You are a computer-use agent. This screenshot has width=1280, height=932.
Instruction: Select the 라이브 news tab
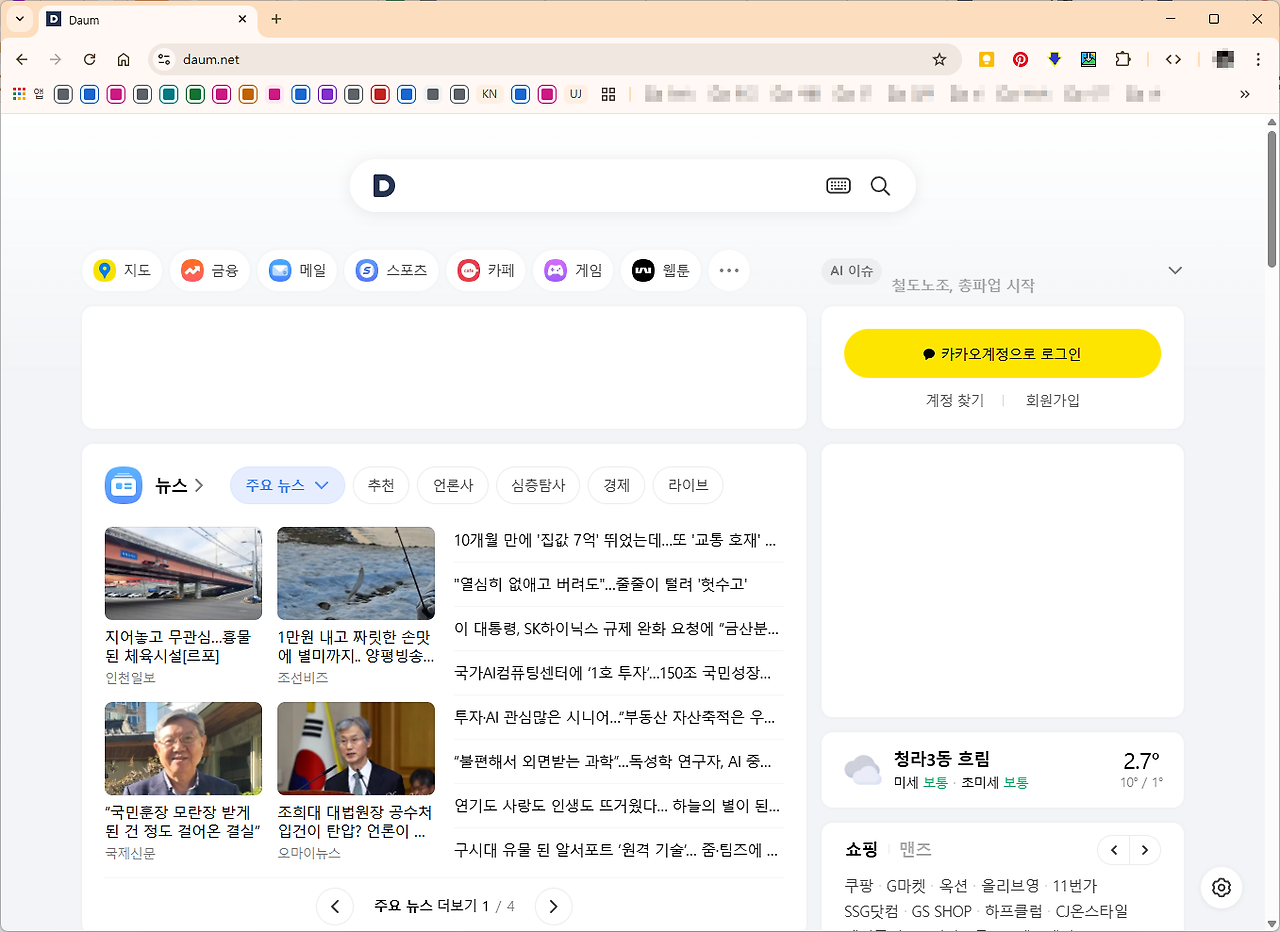(x=688, y=485)
